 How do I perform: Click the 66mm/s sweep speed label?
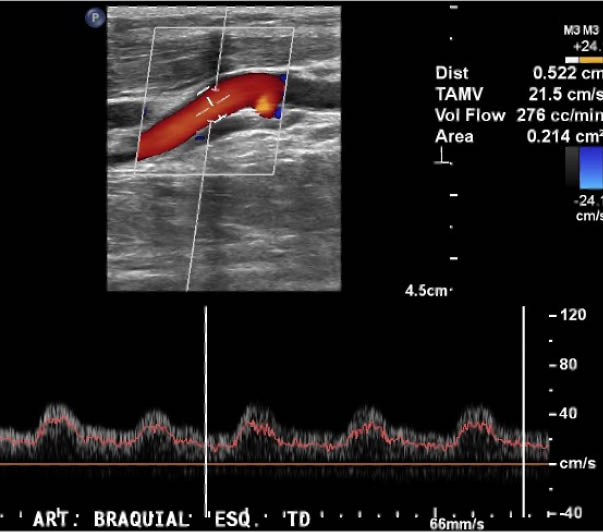(457, 523)
